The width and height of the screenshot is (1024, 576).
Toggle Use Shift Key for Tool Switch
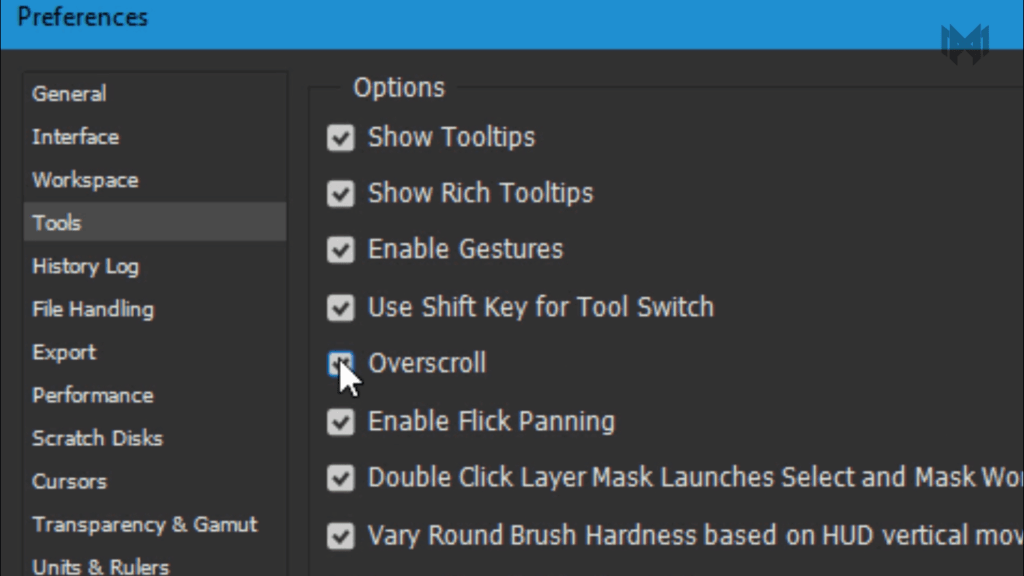pyautogui.click(x=340, y=308)
